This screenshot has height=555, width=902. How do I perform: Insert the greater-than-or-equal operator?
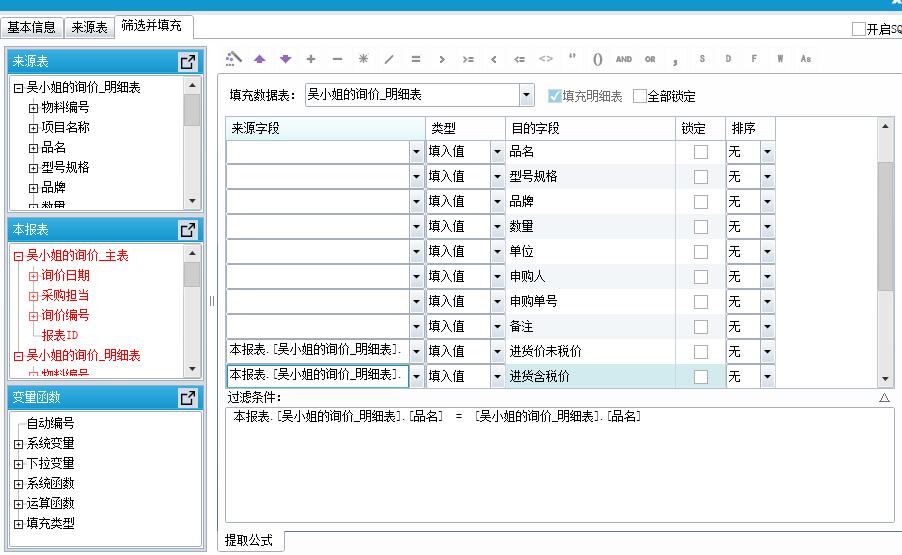468,59
